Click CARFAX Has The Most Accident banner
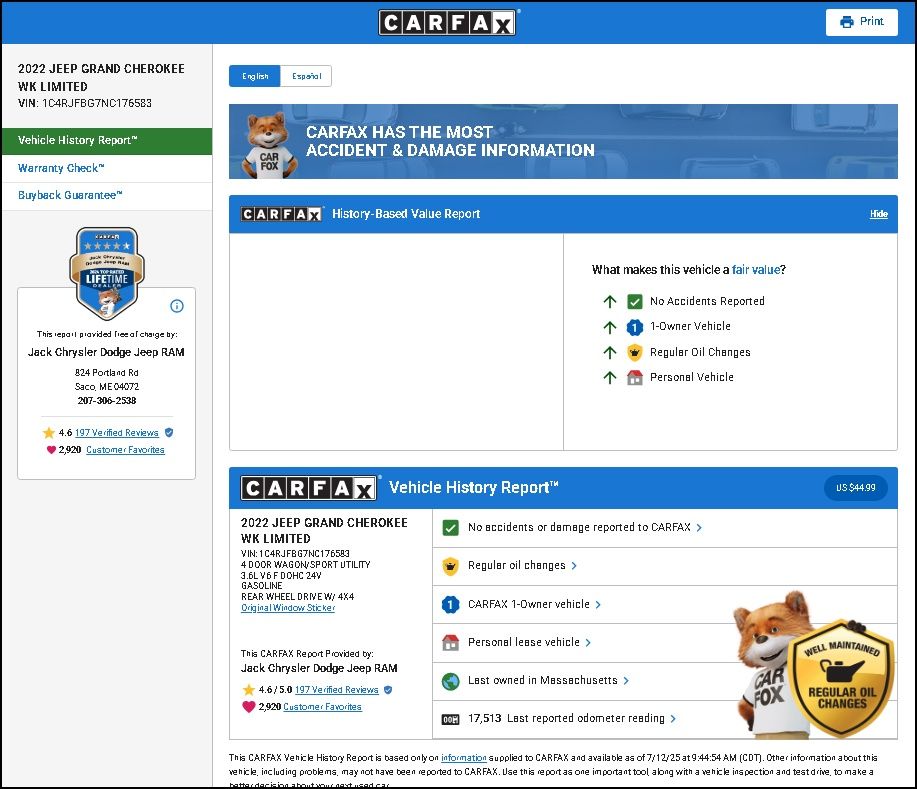 (x=563, y=142)
